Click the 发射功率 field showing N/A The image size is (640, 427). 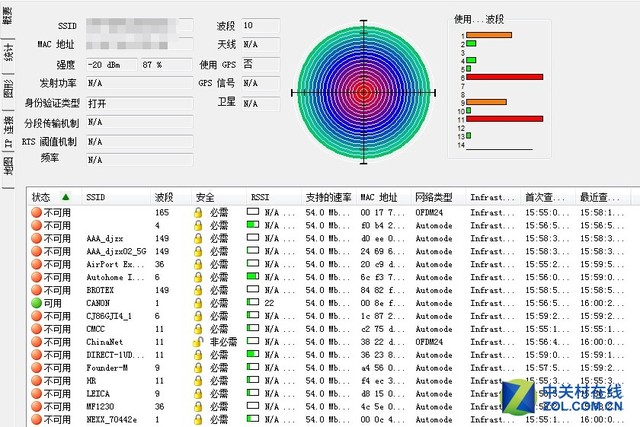click(140, 83)
